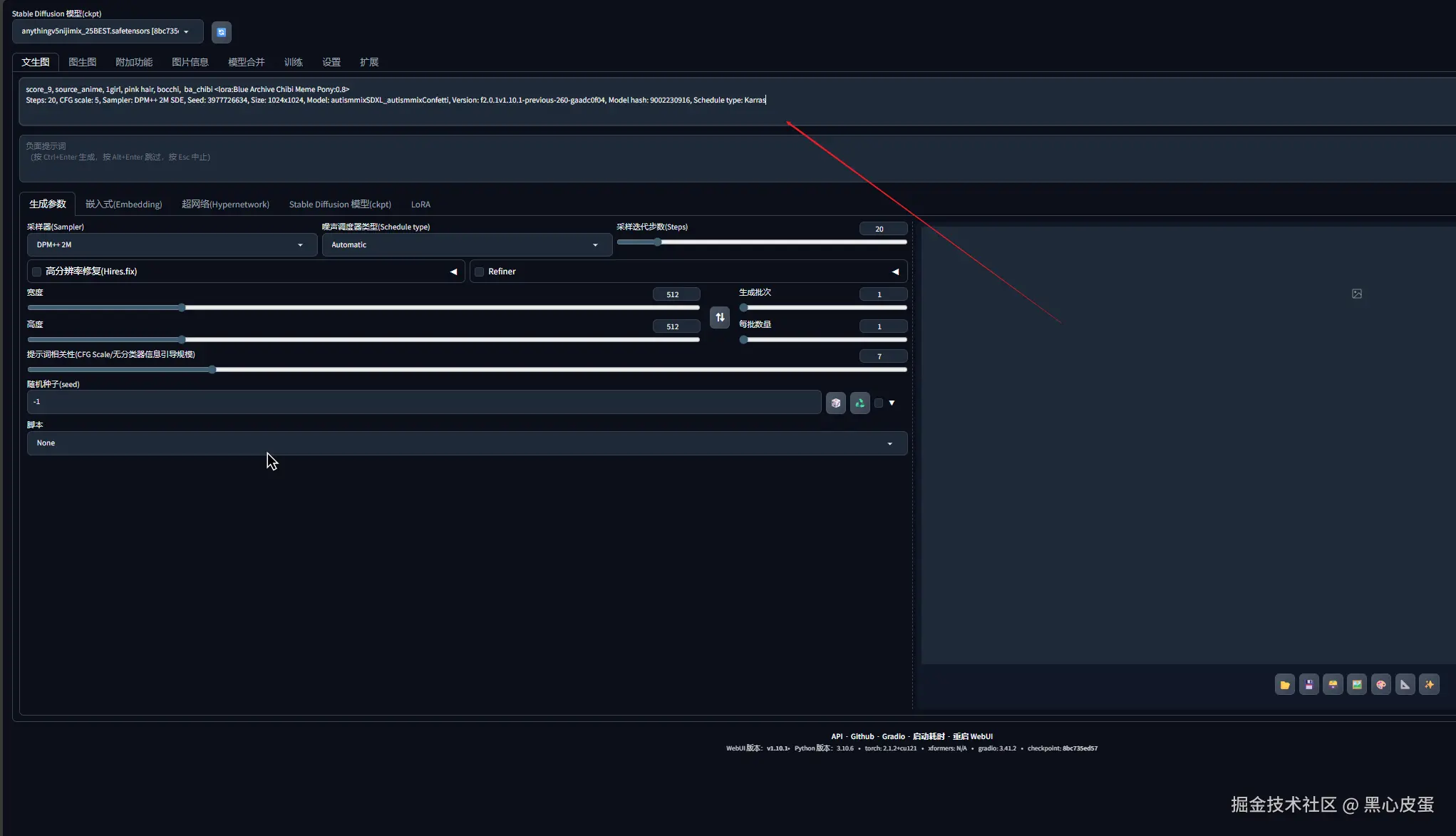The height and width of the screenshot is (836, 1456).
Task: Enable the Refiner checkbox
Action: pyautogui.click(x=480, y=272)
